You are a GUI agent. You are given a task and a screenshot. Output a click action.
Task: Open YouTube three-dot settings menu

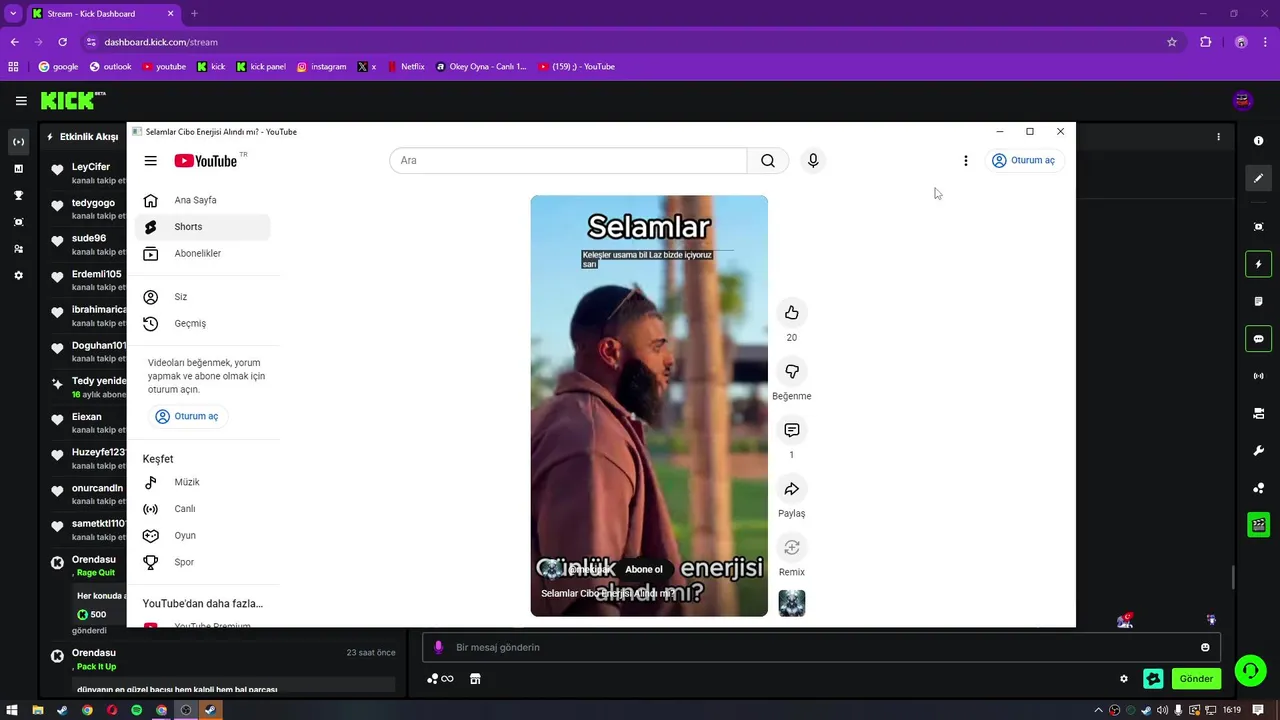(965, 160)
